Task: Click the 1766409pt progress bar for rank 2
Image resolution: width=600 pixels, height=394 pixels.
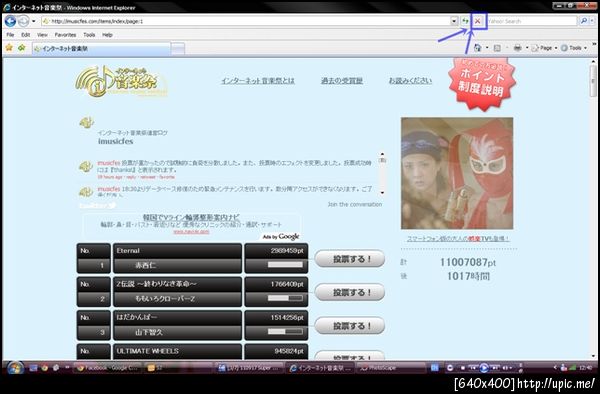Action: [285, 298]
